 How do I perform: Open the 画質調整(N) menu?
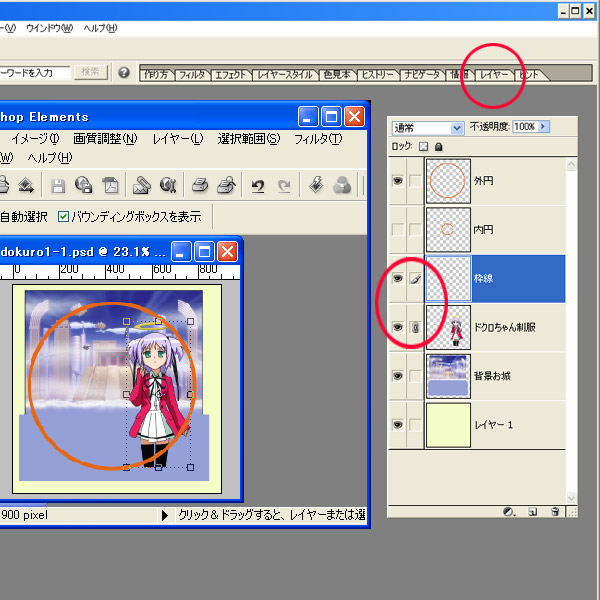(x=105, y=139)
